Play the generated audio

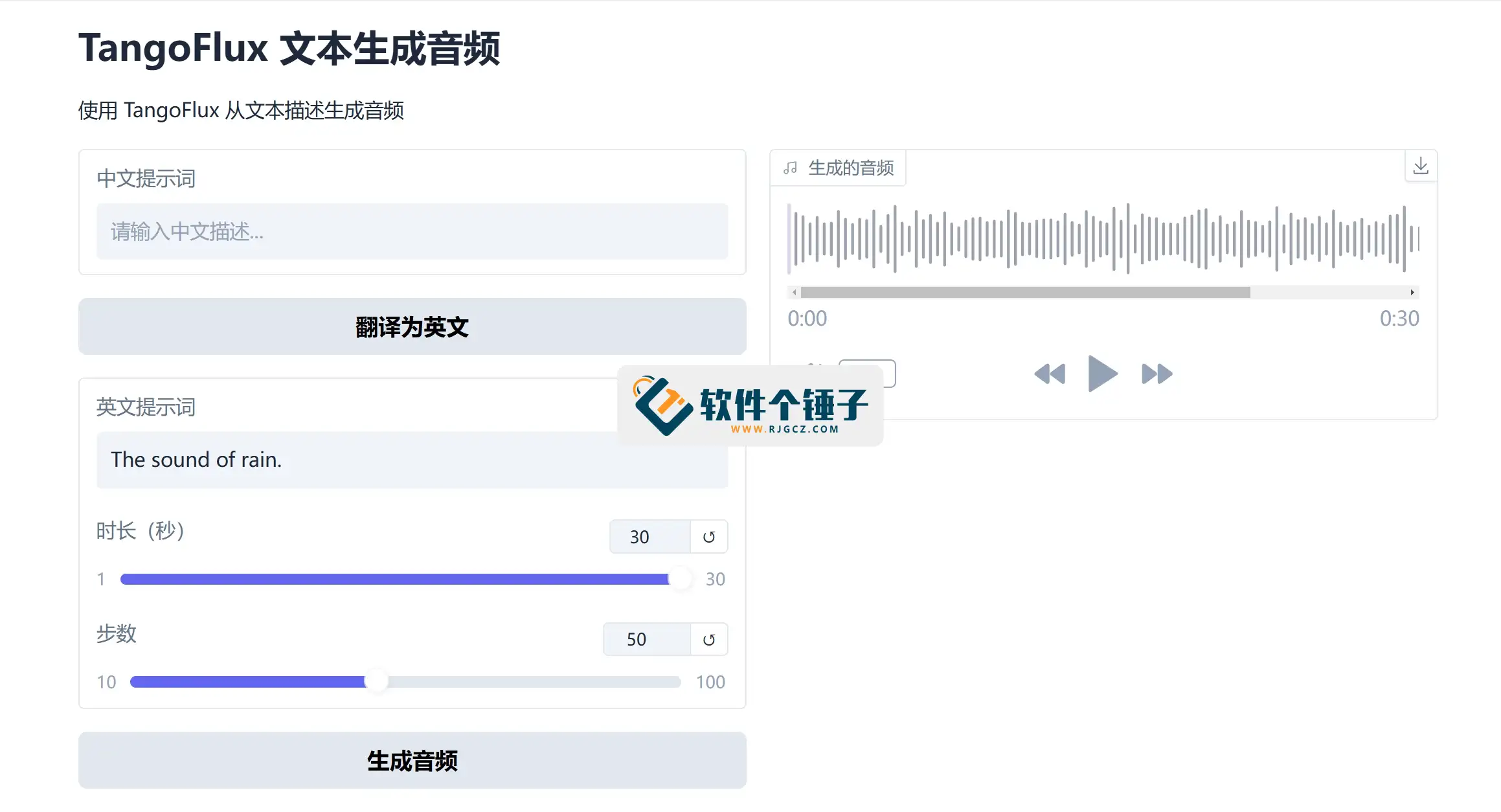1102,374
